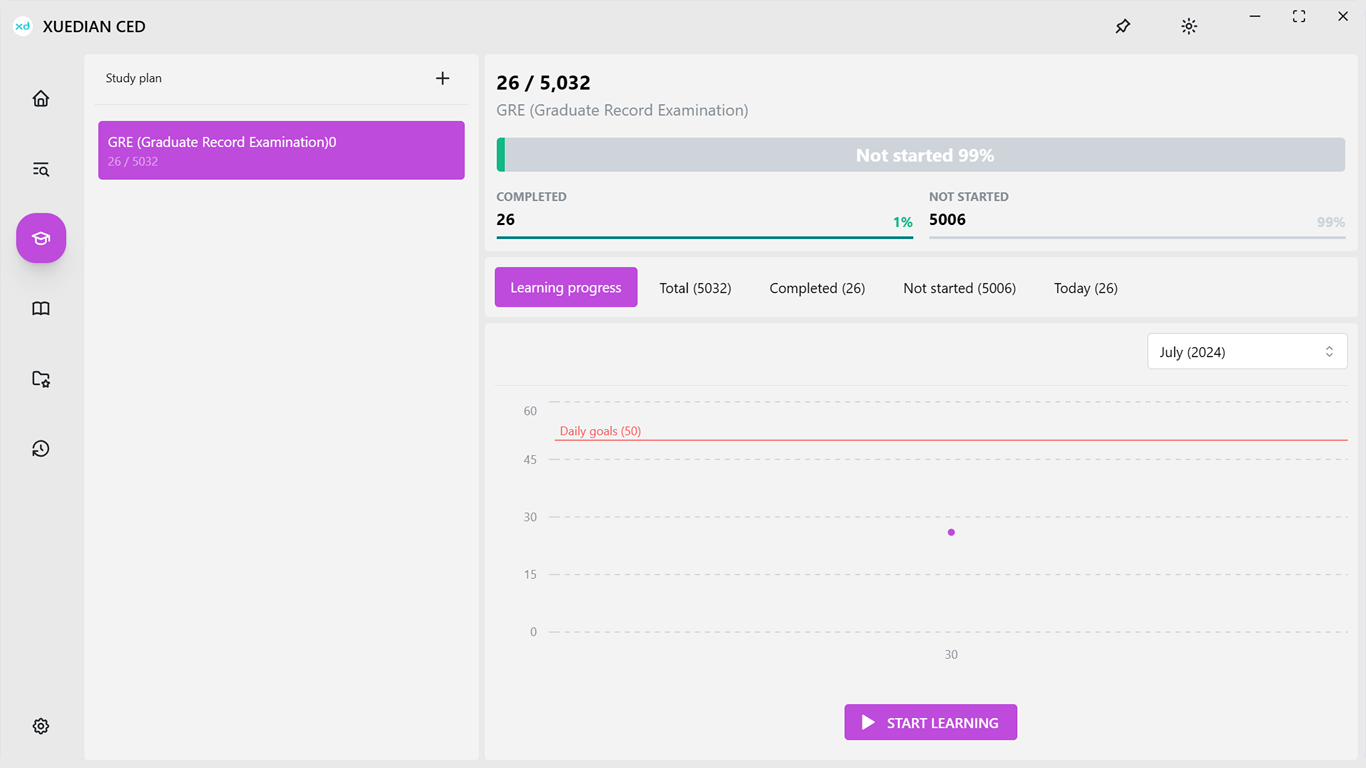Switch to the Total (5032) tab
This screenshot has width=1366, height=768.
pos(695,288)
